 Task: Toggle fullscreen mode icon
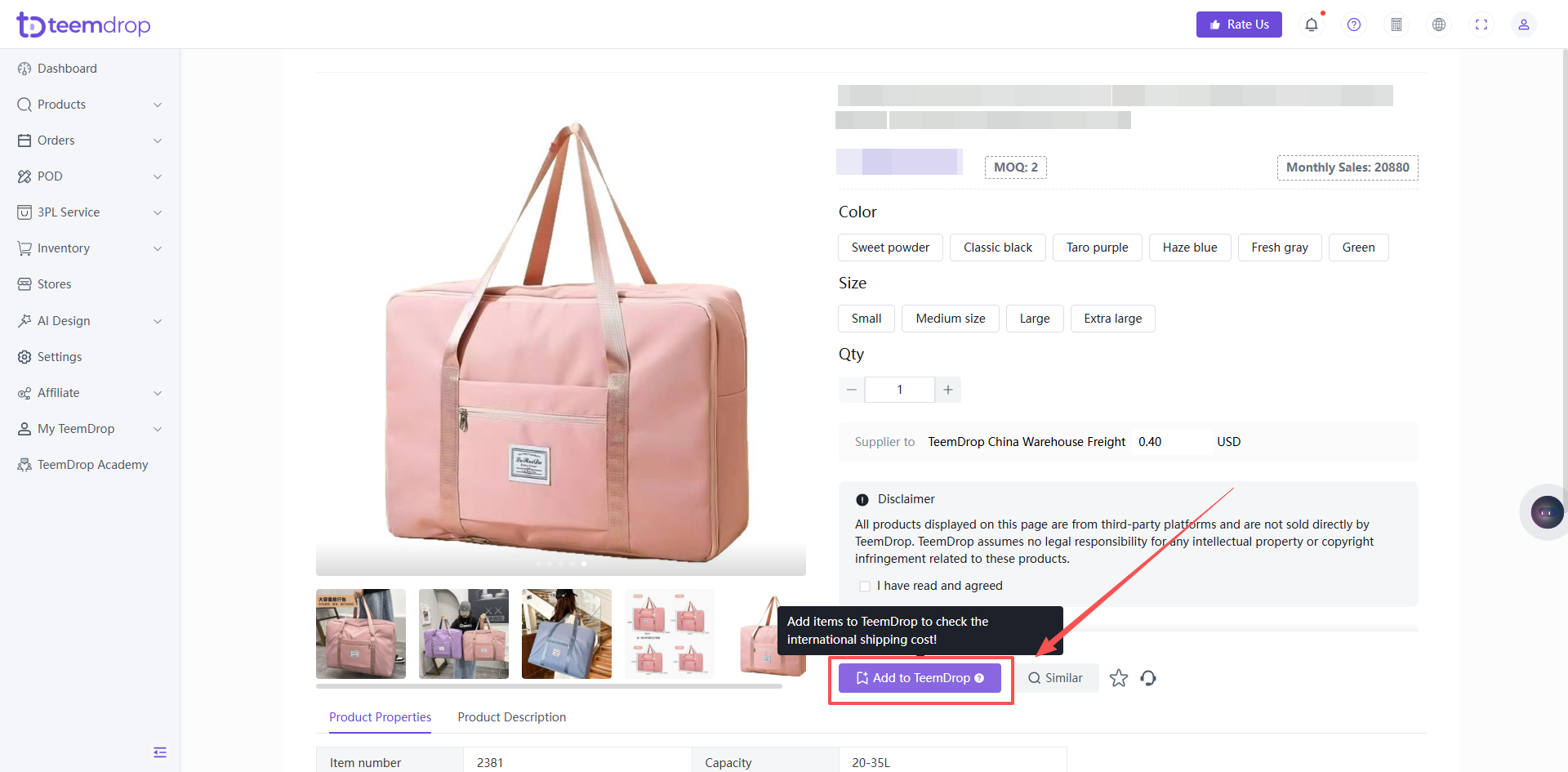pos(1481,25)
